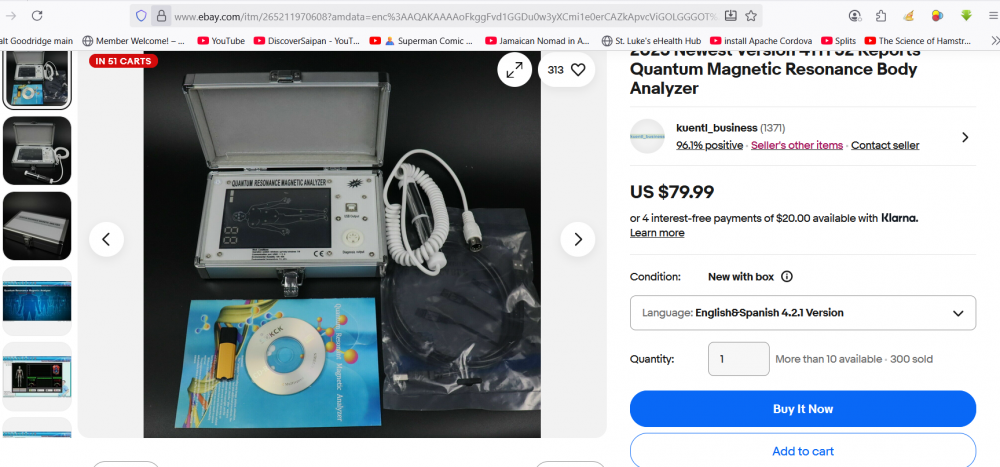Add item to watchlist via heart icon
This screenshot has height=467, width=1000.
pos(566,70)
